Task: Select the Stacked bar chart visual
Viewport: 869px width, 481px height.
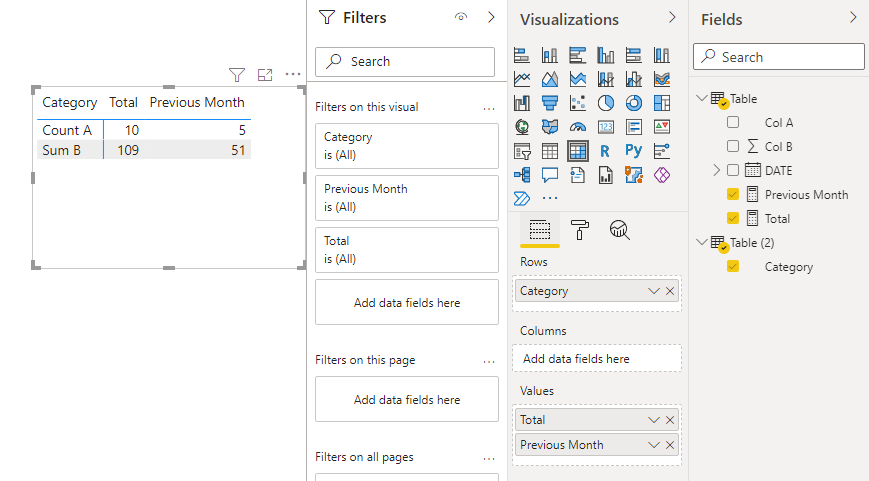Action: click(x=522, y=55)
